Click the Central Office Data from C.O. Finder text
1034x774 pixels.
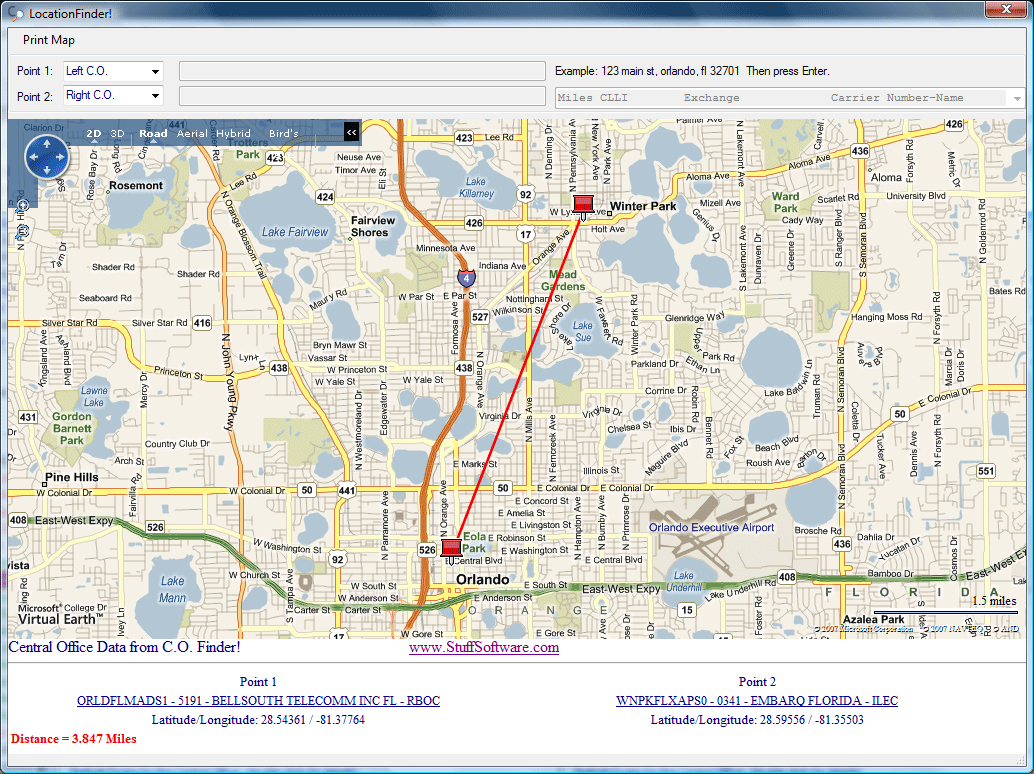click(125, 647)
